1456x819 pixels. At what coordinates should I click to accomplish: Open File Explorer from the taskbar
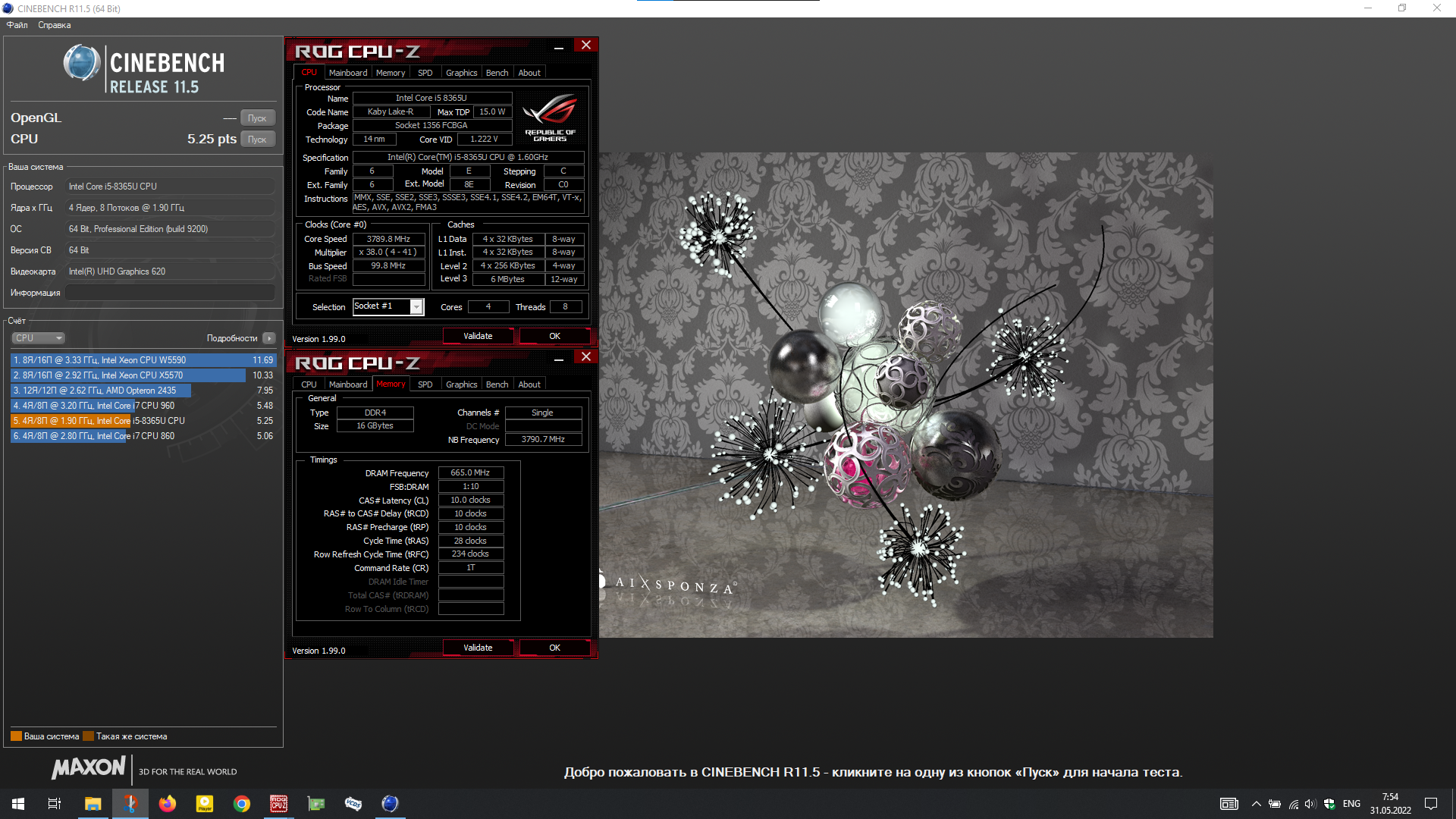tap(93, 804)
